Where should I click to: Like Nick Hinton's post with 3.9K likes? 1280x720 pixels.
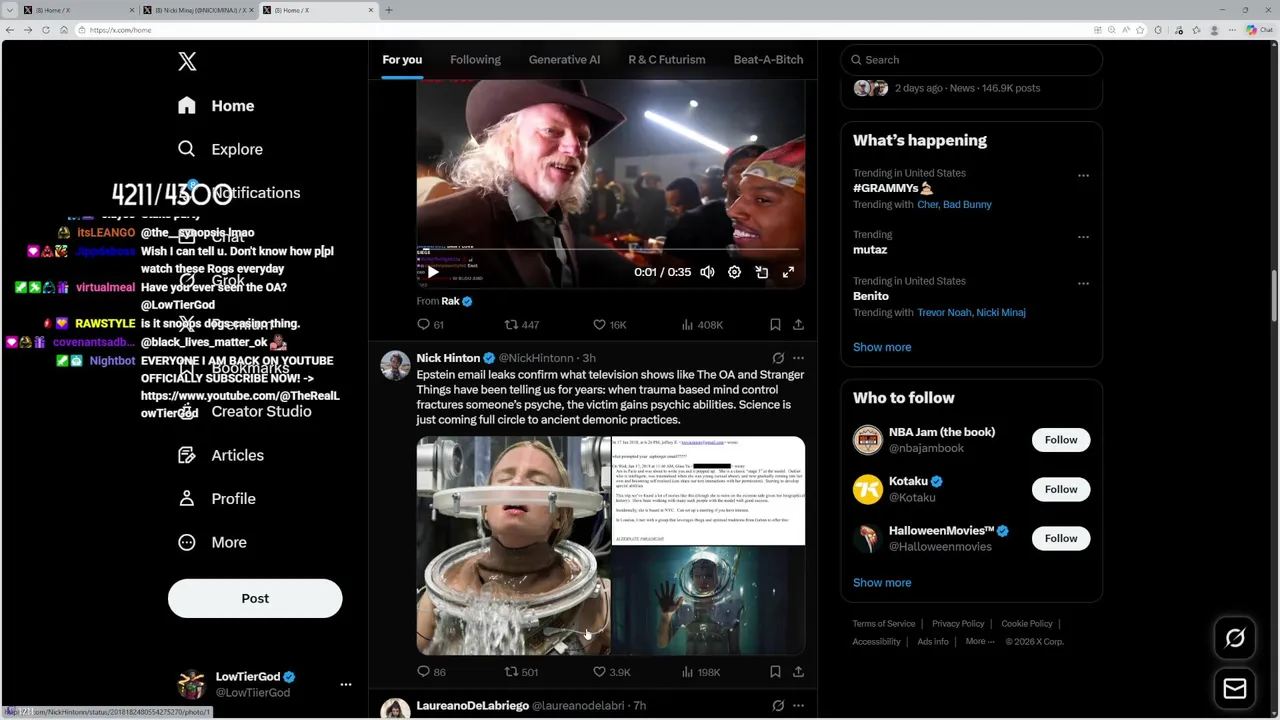point(612,672)
